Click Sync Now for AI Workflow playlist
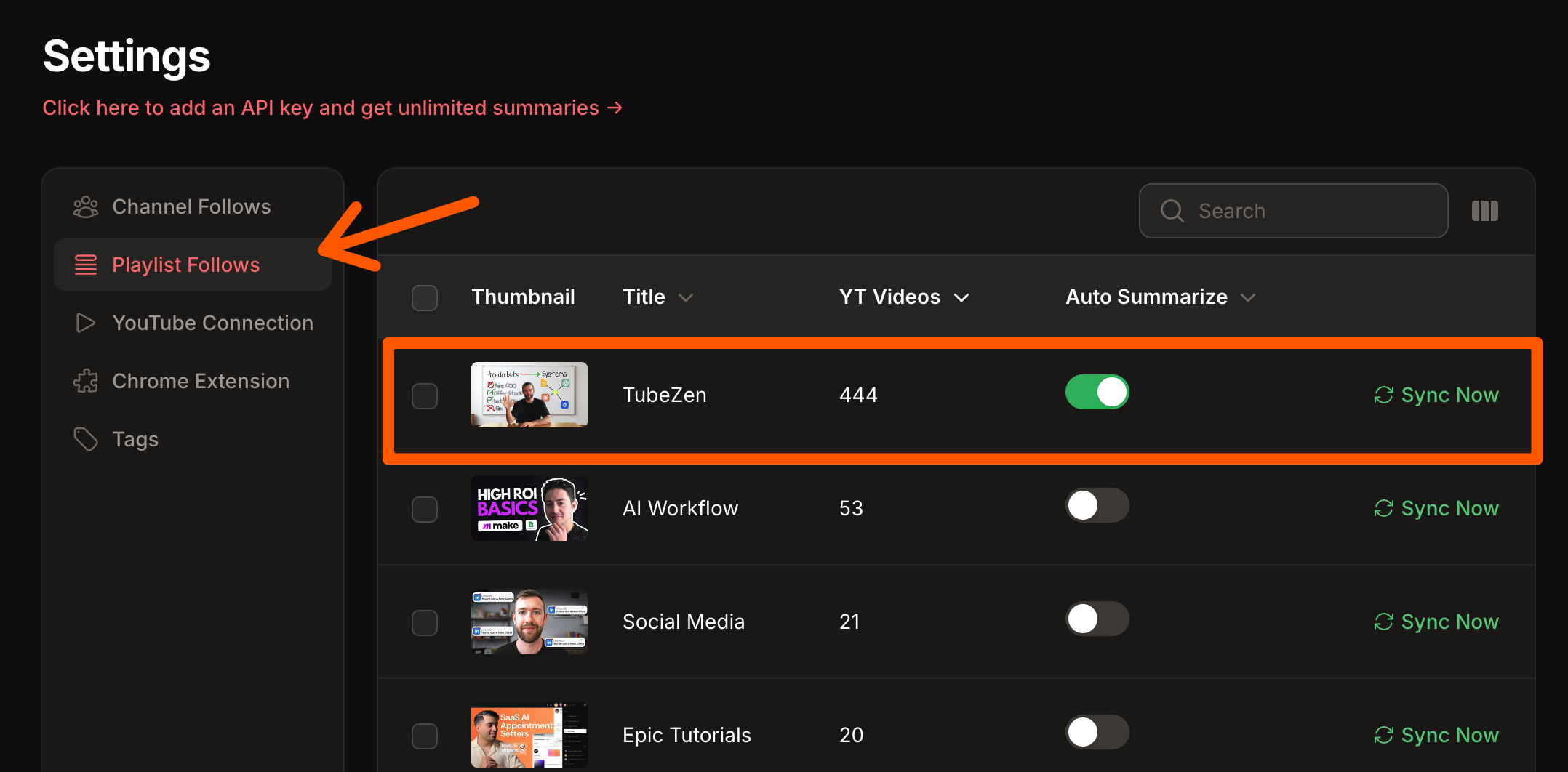The width and height of the screenshot is (1568, 772). [x=1436, y=508]
